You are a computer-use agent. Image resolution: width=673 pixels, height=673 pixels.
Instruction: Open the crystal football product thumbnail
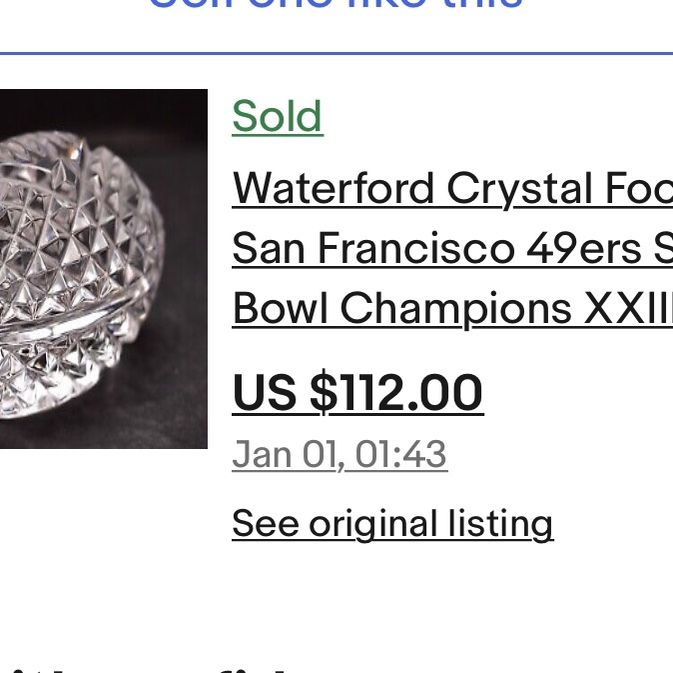click(x=103, y=269)
